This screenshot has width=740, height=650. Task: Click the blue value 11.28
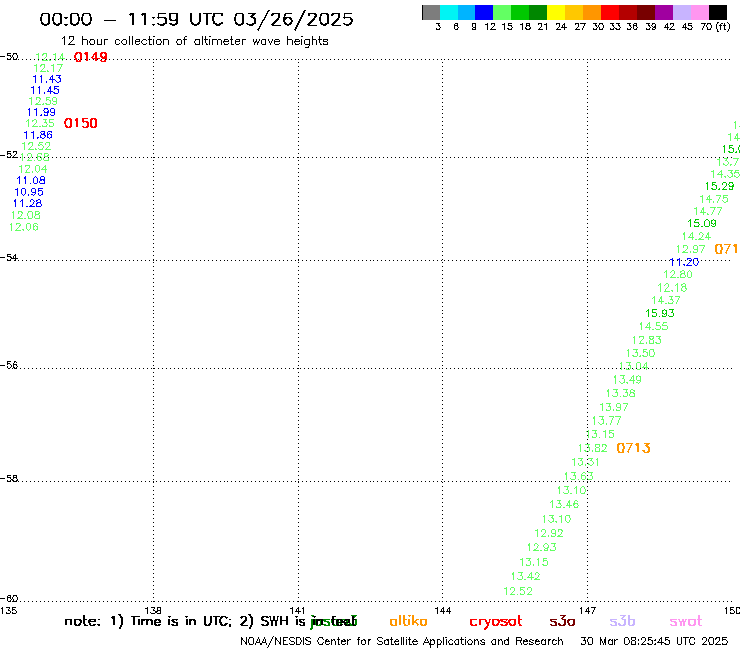(27, 203)
